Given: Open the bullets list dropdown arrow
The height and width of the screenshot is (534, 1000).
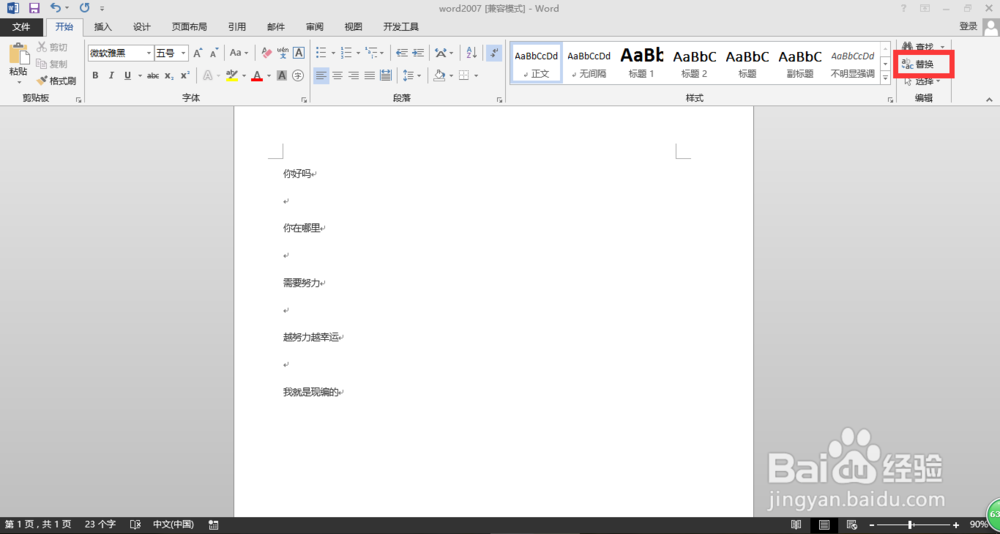Looking at the screenshot, I should pyautogui.click(x=334, y=53).
